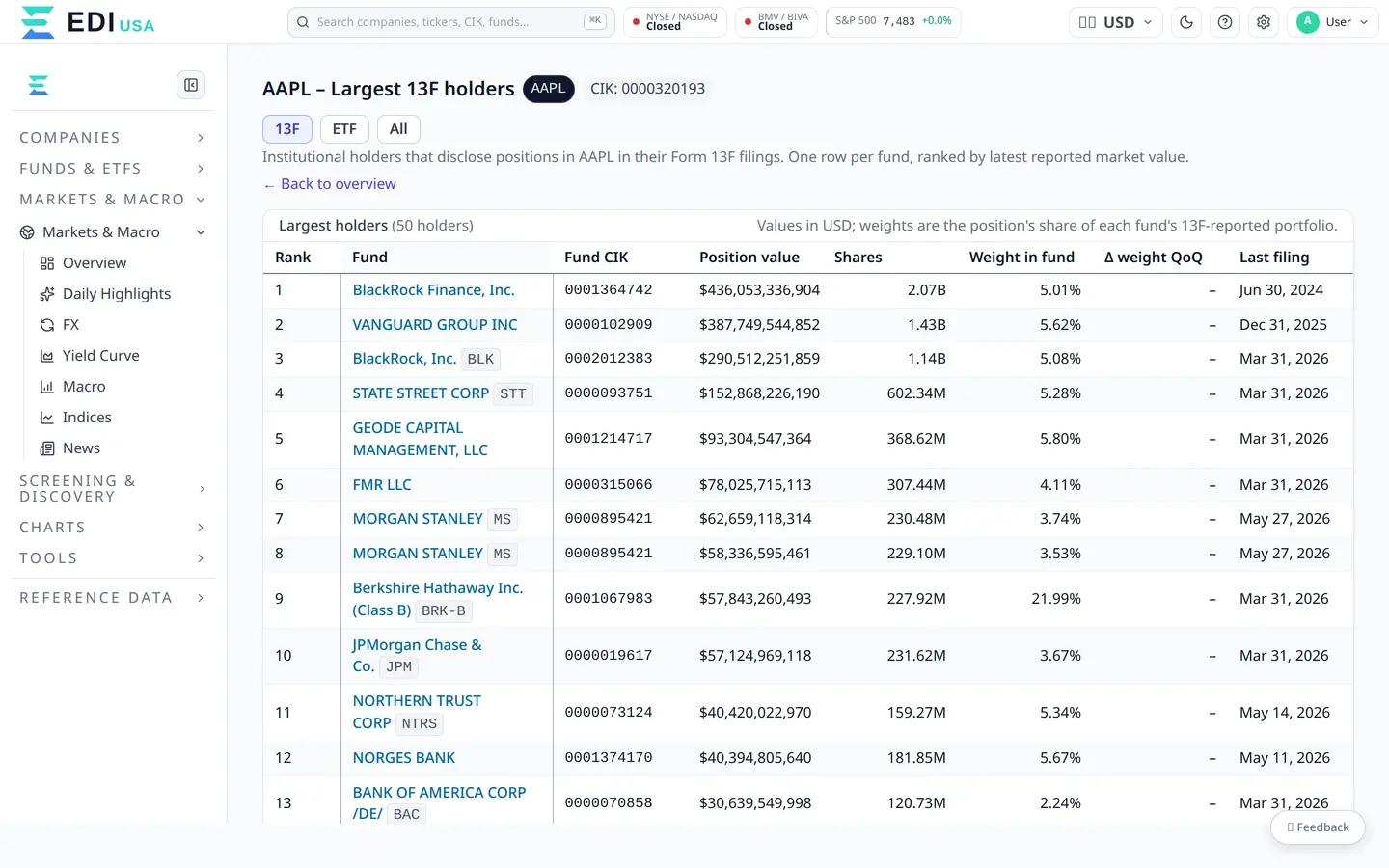Screen dimensions: 1389x868
Task: Click the Macro bar chart icon
Action: (x=47, y=387)
